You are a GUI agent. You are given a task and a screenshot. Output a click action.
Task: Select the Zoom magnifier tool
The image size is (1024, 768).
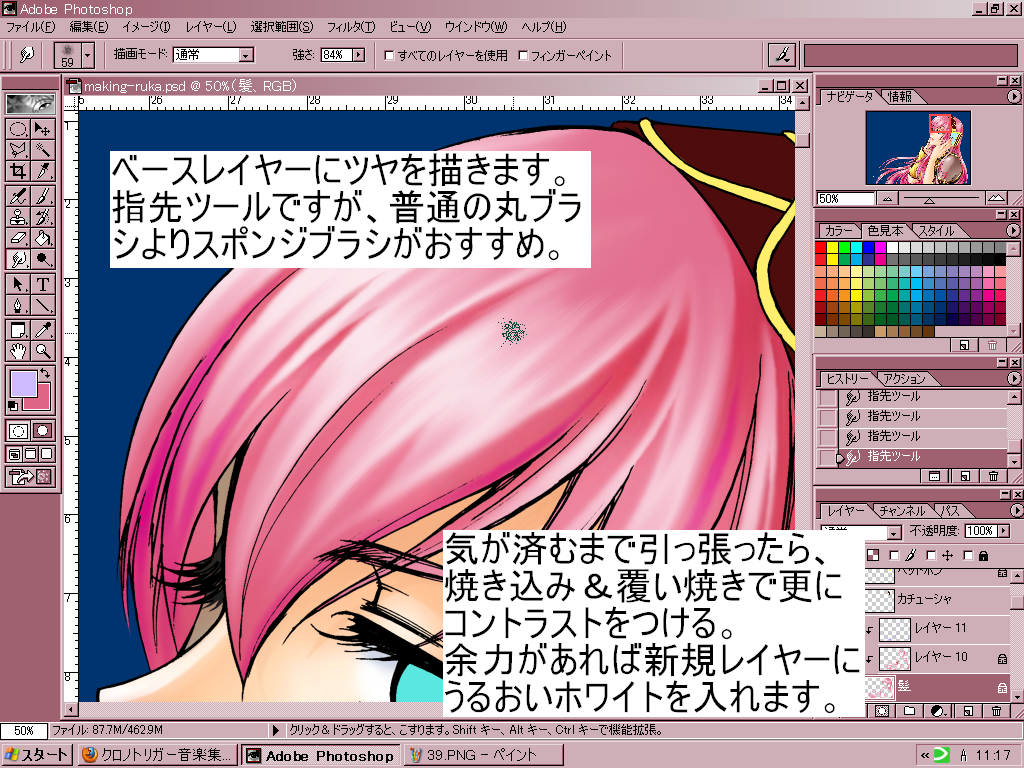[x=43, y=351]
